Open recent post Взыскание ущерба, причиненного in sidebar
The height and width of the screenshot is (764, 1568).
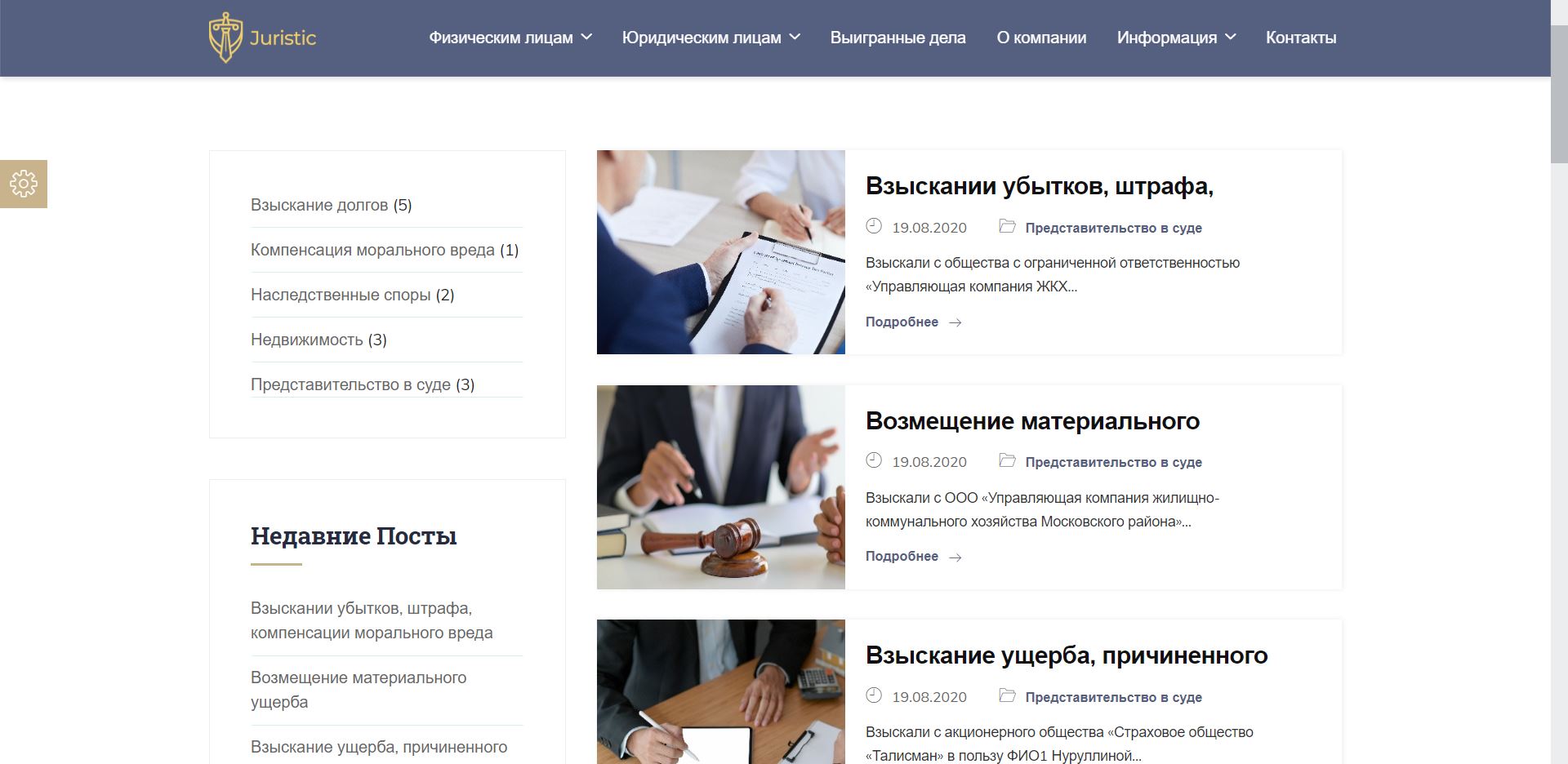[x=379, y=747]
